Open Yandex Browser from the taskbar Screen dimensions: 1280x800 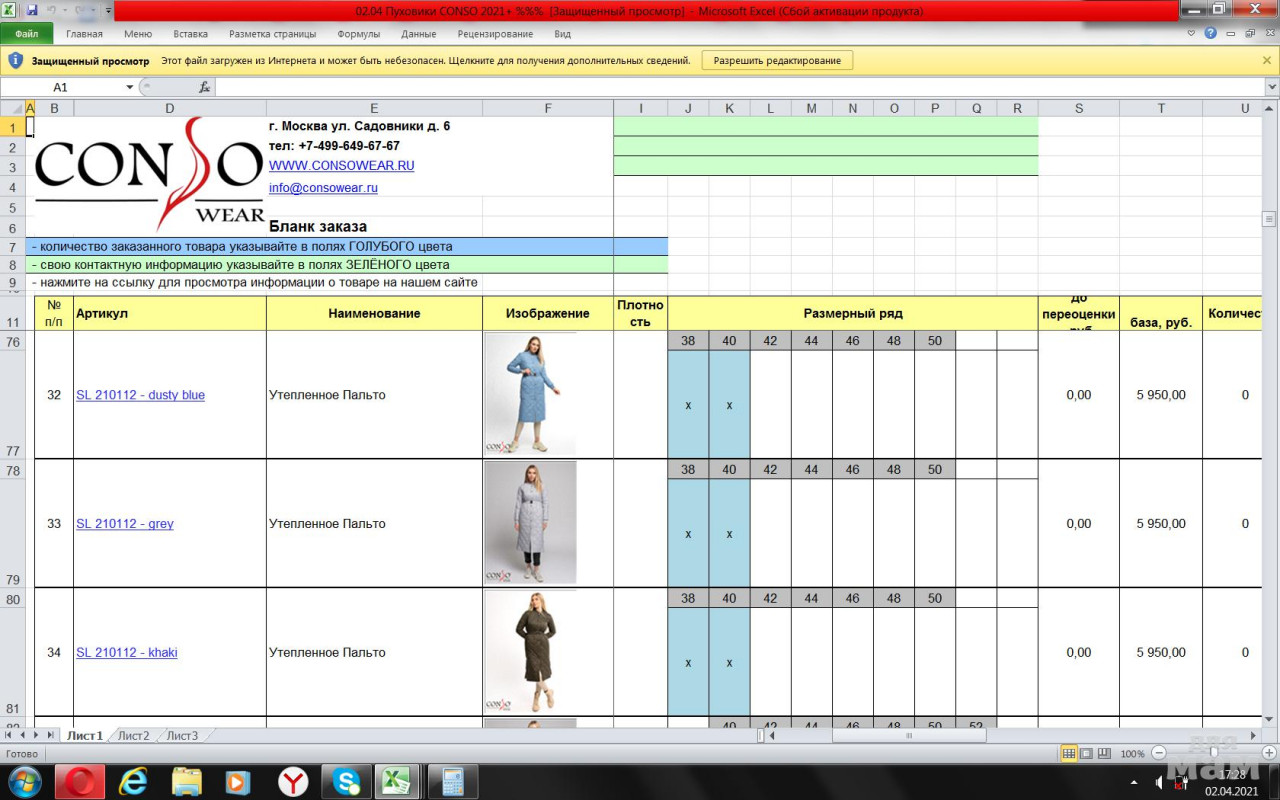(x=292, y=780)
